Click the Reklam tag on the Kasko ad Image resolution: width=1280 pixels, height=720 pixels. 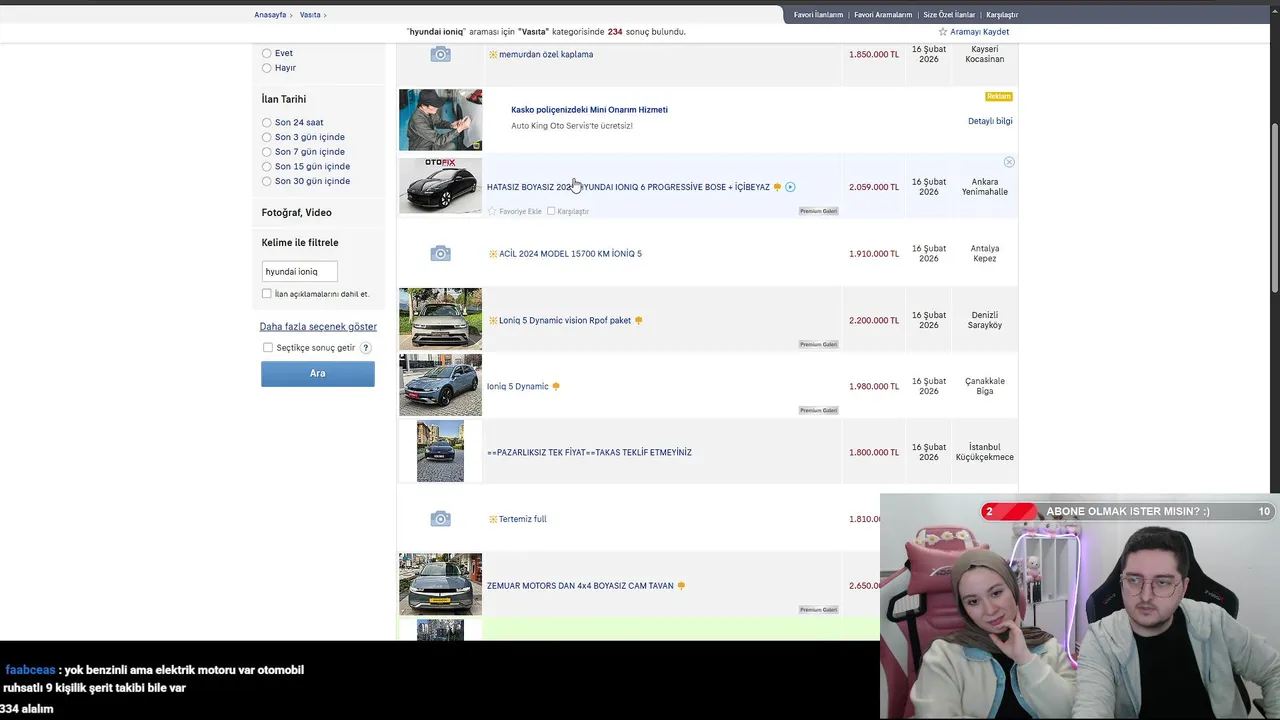coord(999,96)
